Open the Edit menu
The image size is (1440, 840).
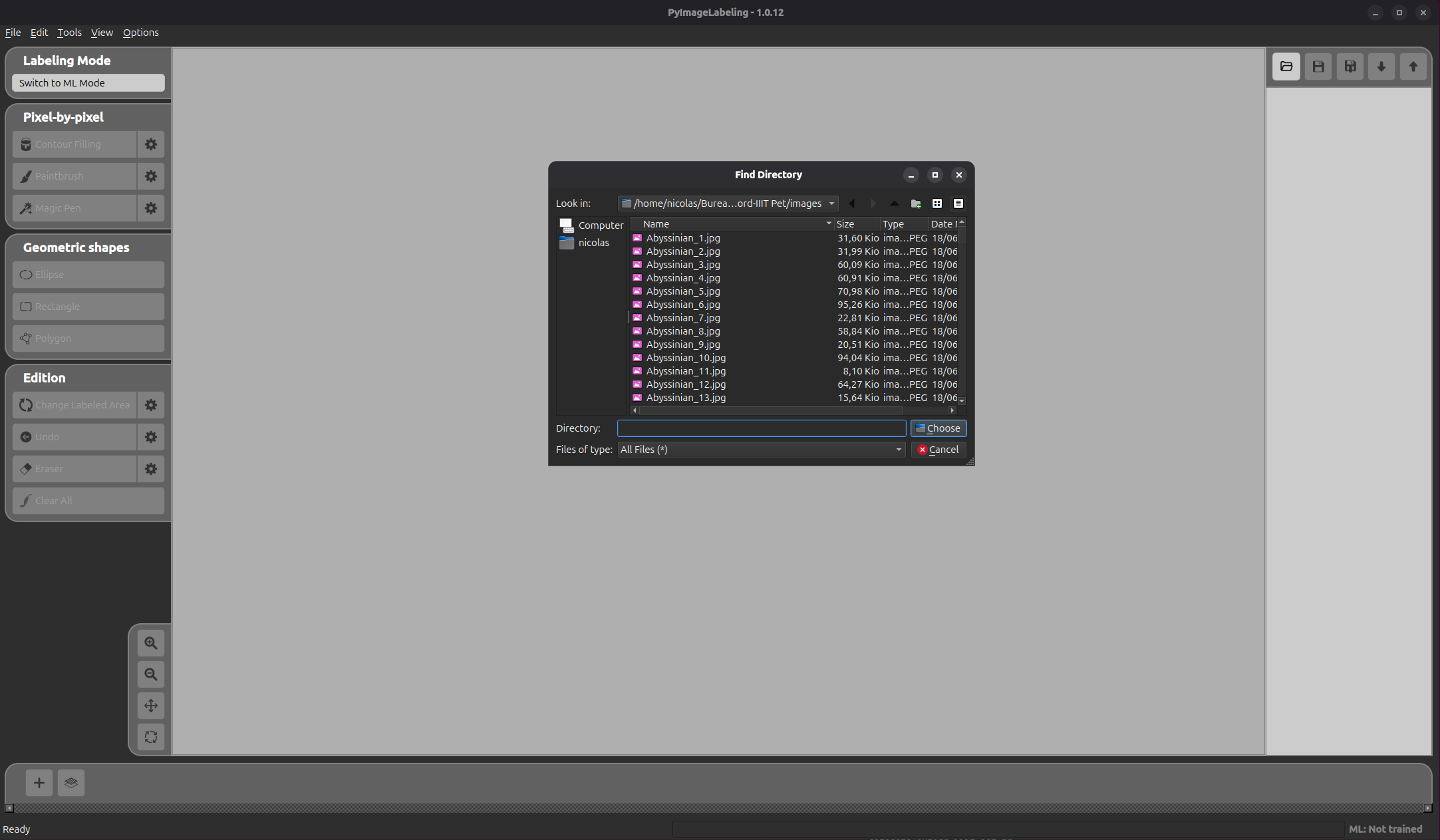pyautogui.click(x=39, y=32)
